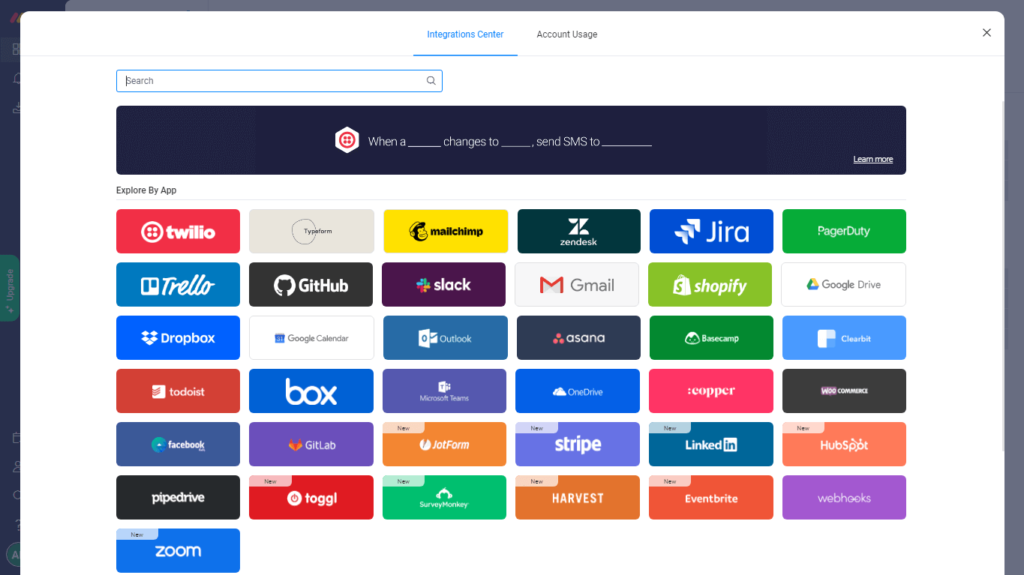Viewport: 1024px width, 575px height.
Task: Open the Microsoft Teams integration tile
Action: 444,391
